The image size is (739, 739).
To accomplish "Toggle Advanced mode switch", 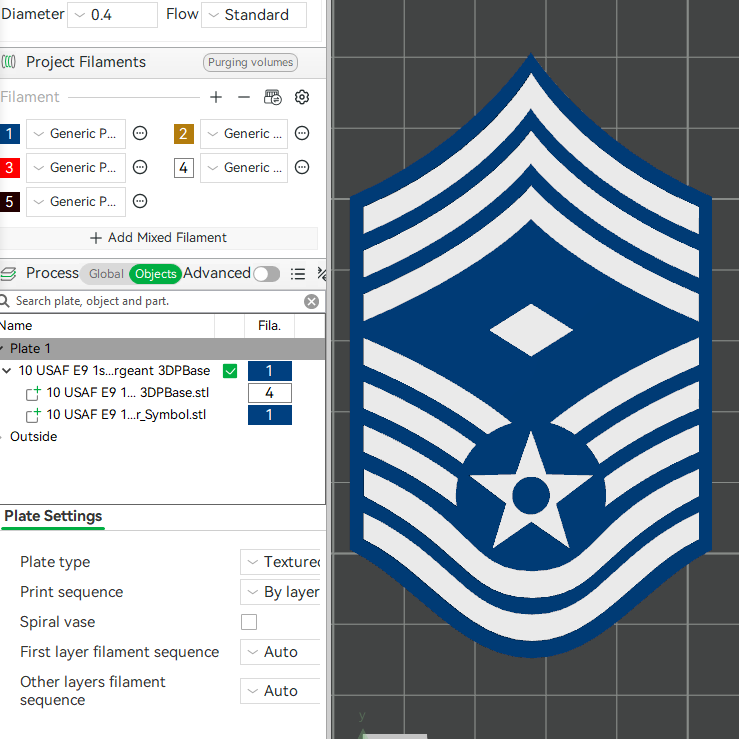I will 266,274.
